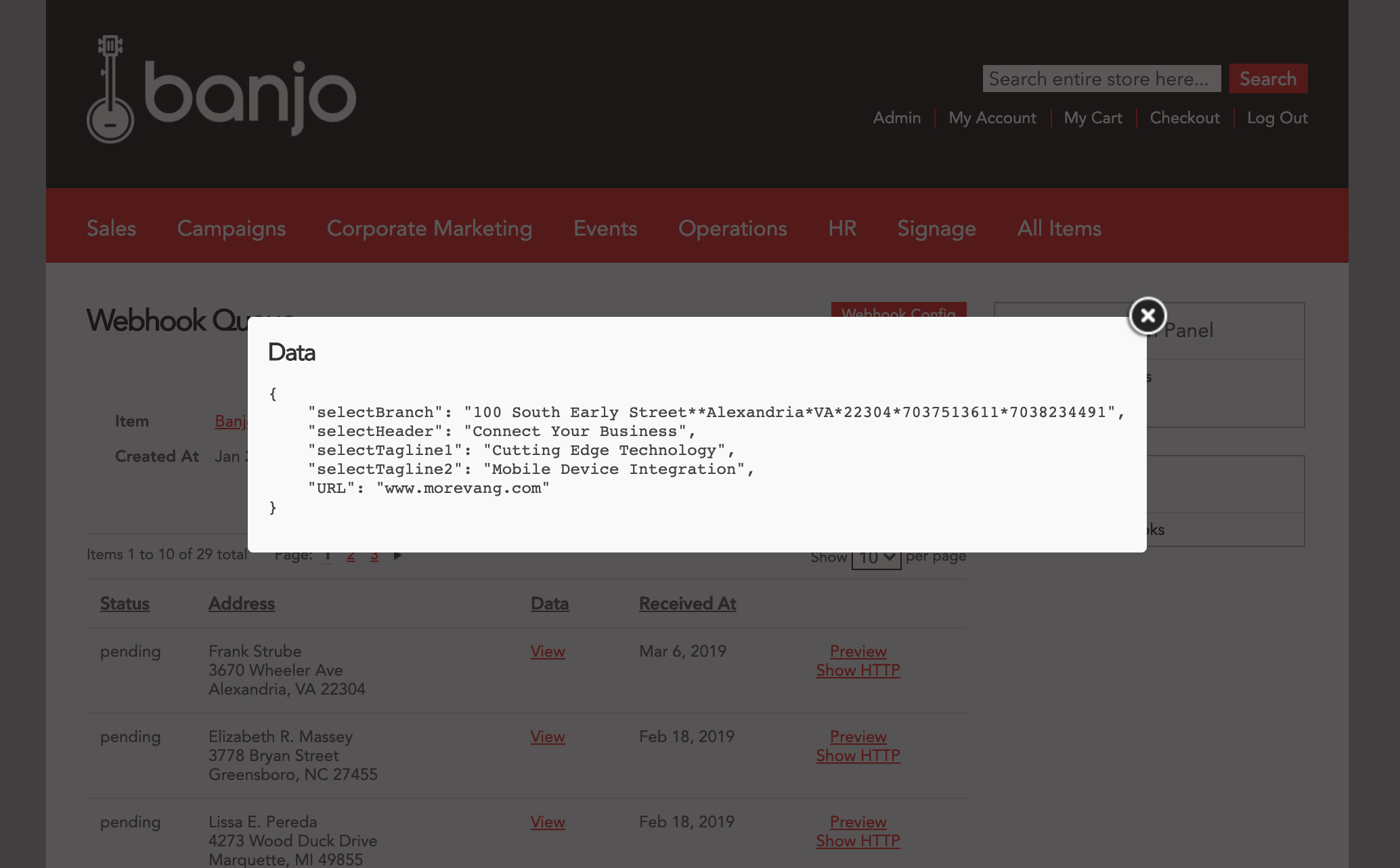Viewport: 1400px width, 868px height.
Task: View data for Frank Strube row
Action: [x=548, y=651]
